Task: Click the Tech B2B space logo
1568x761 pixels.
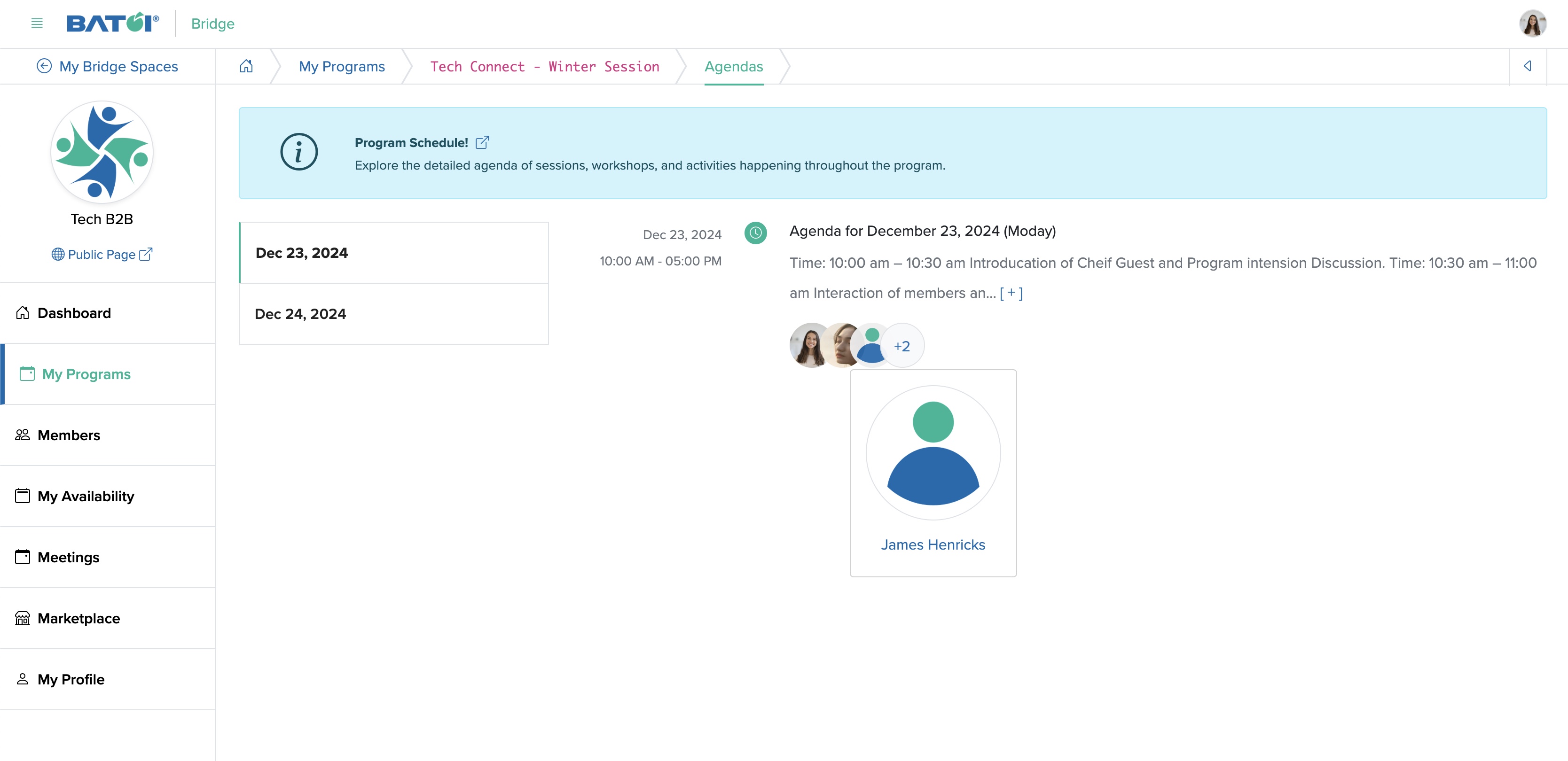Action: tap(102, 152)
